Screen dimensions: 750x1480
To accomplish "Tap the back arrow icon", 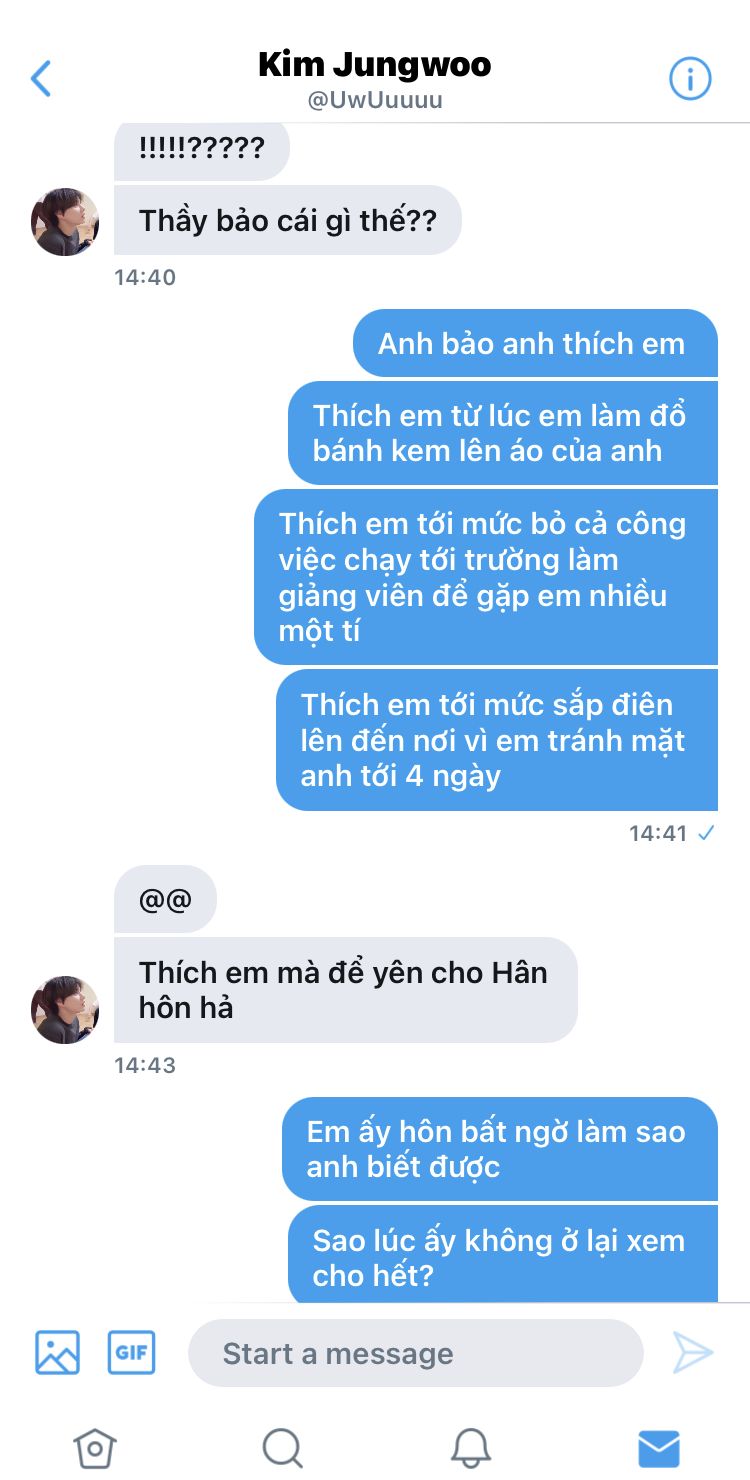I will pos(41,78).
